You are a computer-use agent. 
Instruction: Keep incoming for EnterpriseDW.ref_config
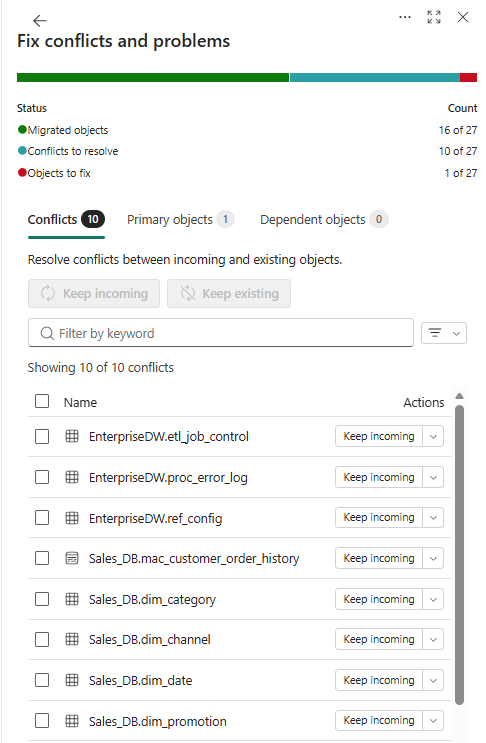379,518
